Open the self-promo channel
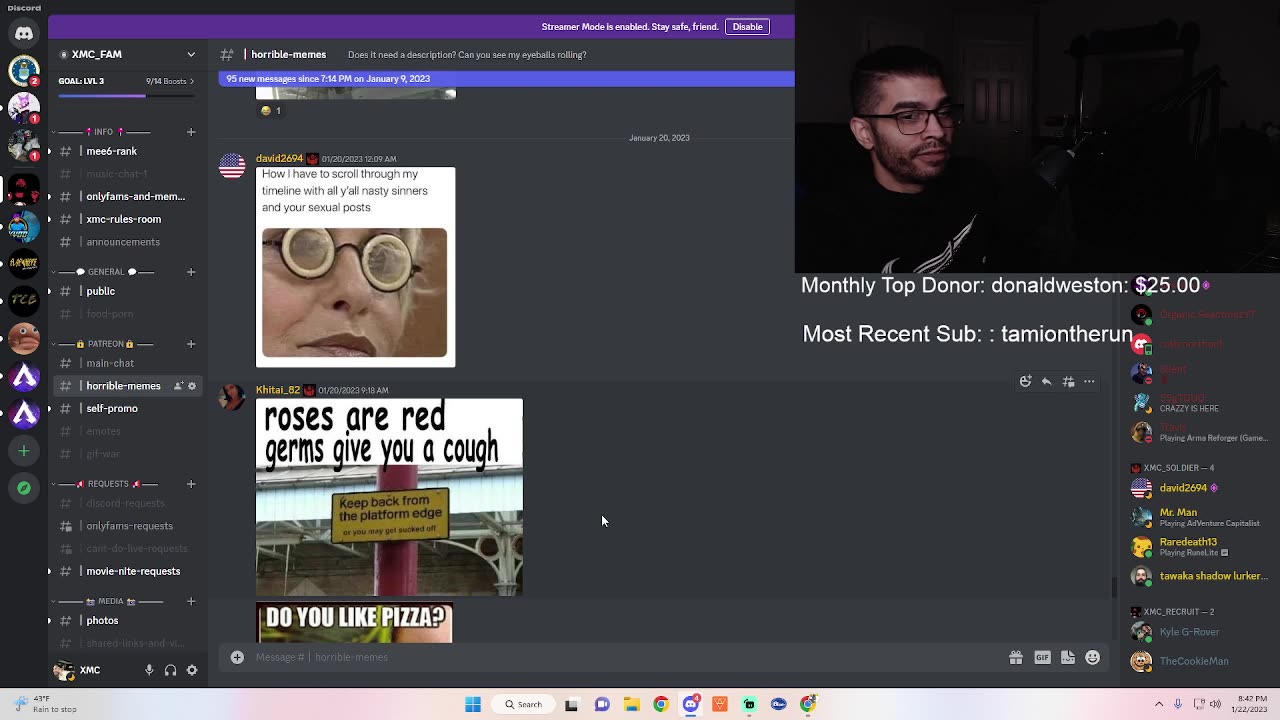Screen dimensions: 1280x720 (x=127, y=408)
